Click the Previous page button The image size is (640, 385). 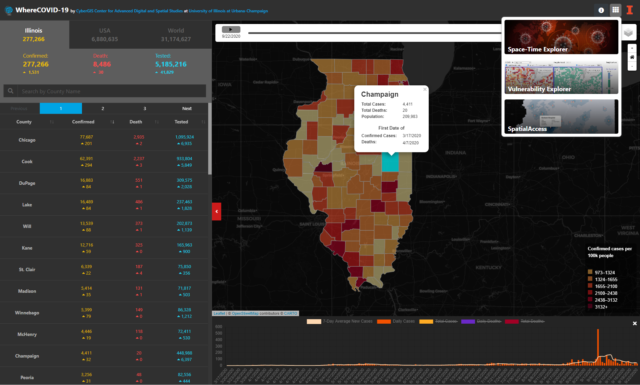[x=19, y=108]
